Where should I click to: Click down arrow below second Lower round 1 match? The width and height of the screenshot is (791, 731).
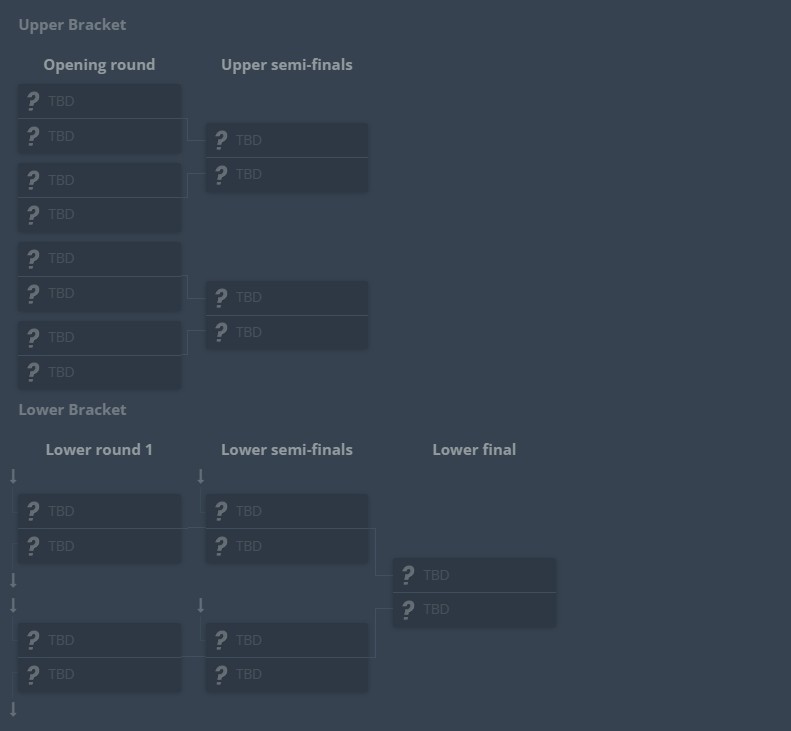[13, 709]
